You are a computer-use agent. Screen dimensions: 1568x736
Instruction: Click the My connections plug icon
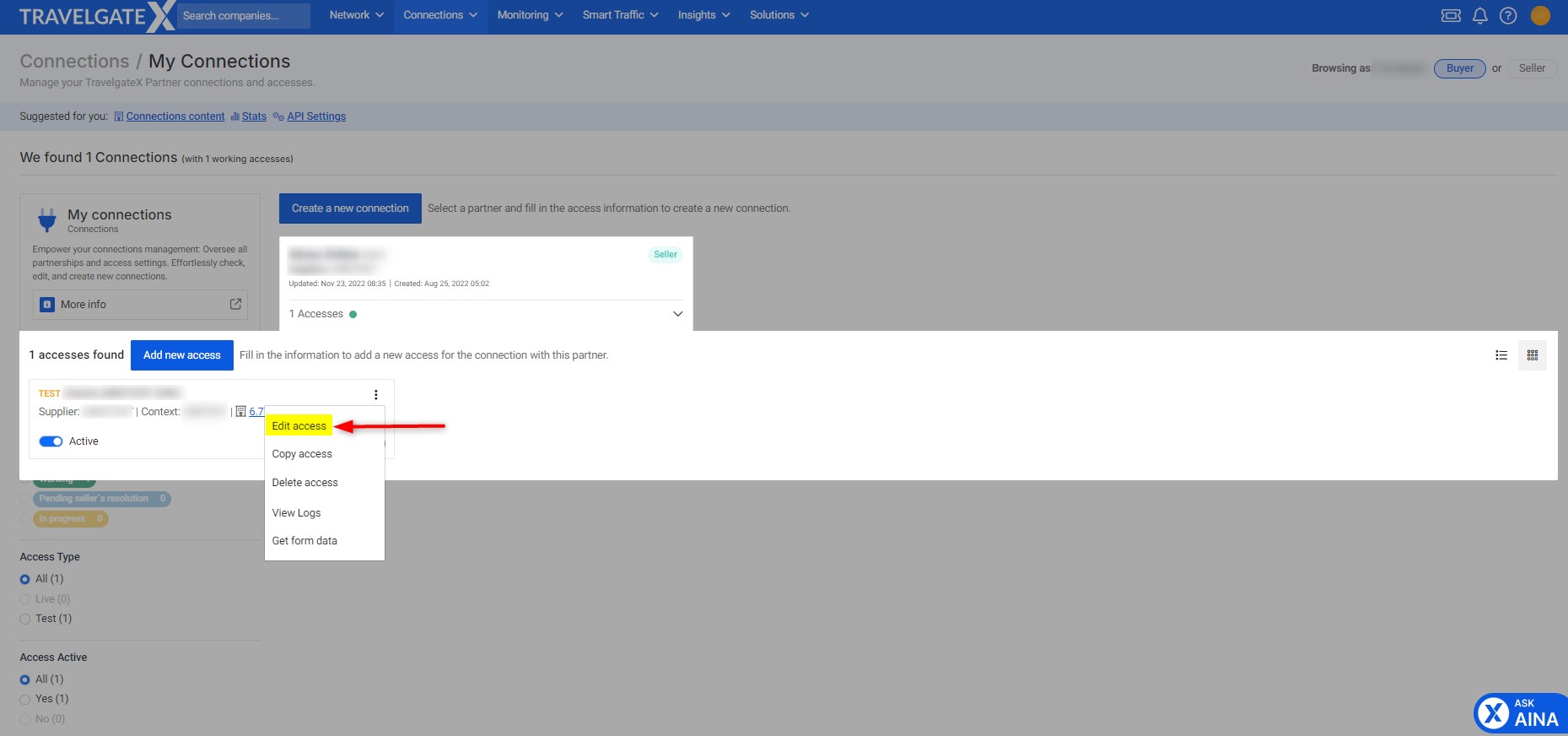coord(47,220)
